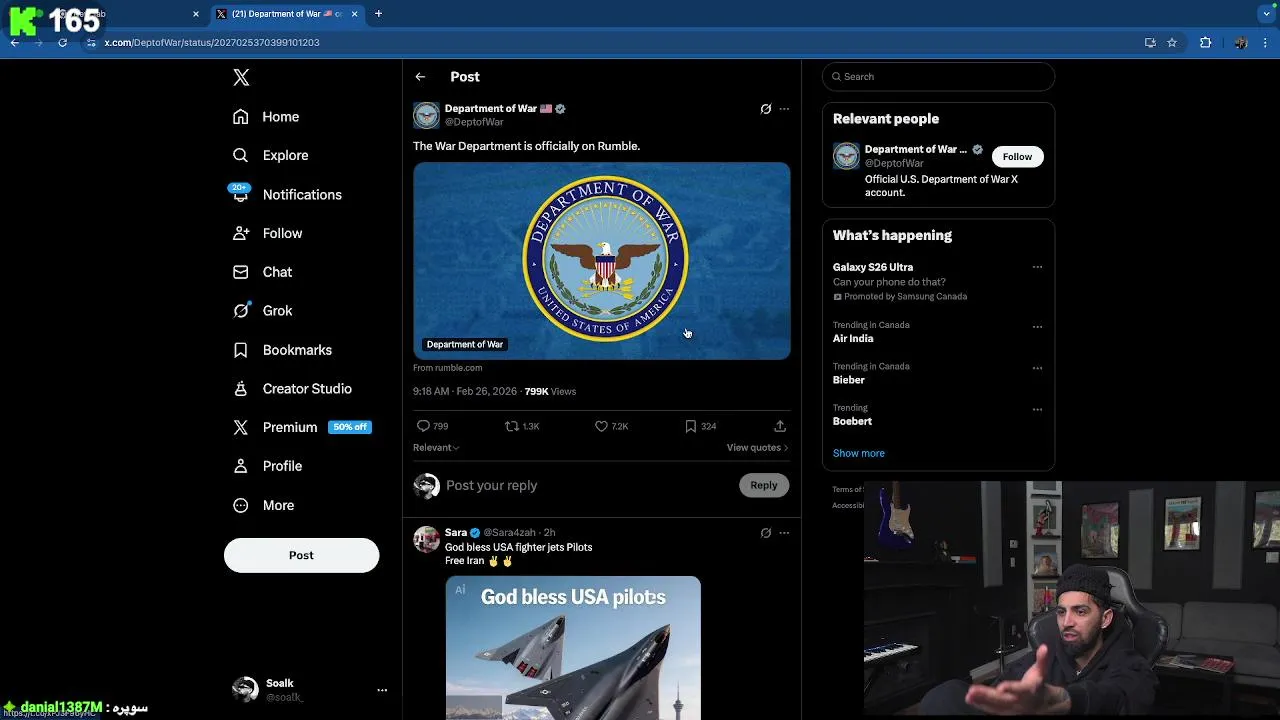Switch to the Department of War browser tab
This screenshot has width=1280, height=720.
285,14
